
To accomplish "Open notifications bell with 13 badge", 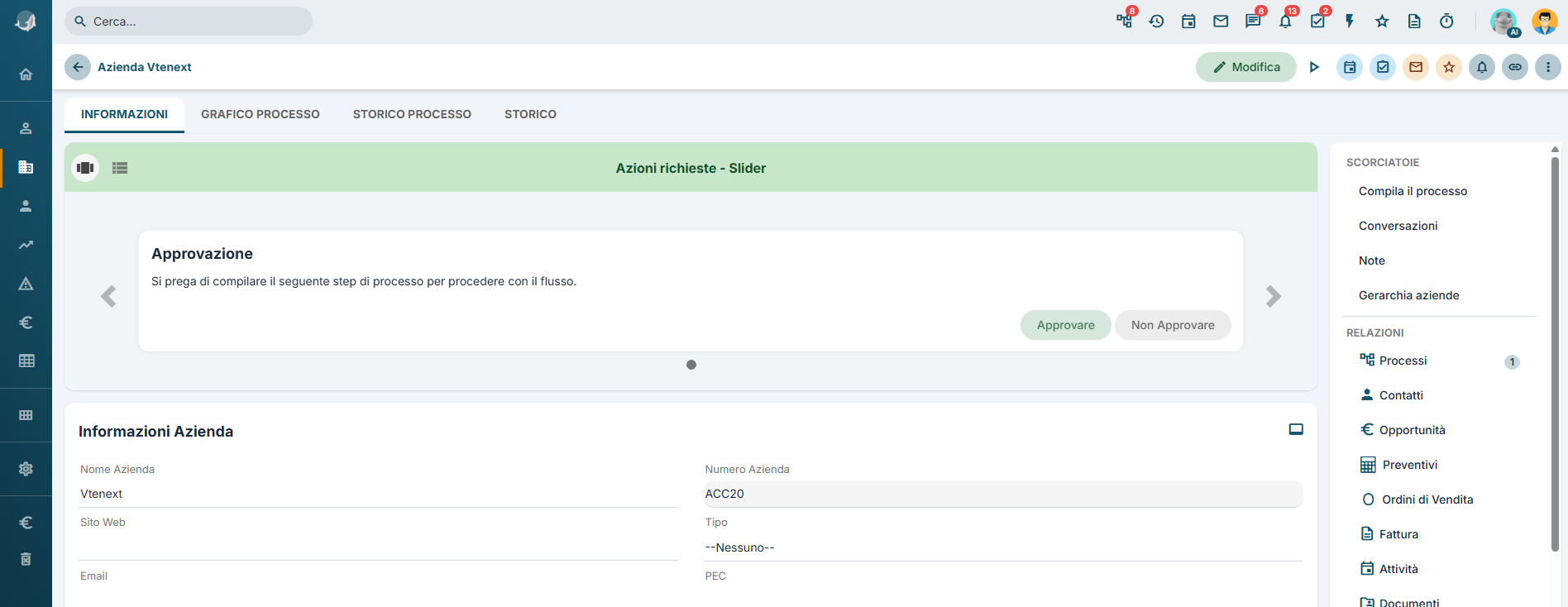I will click(1285, 22).
